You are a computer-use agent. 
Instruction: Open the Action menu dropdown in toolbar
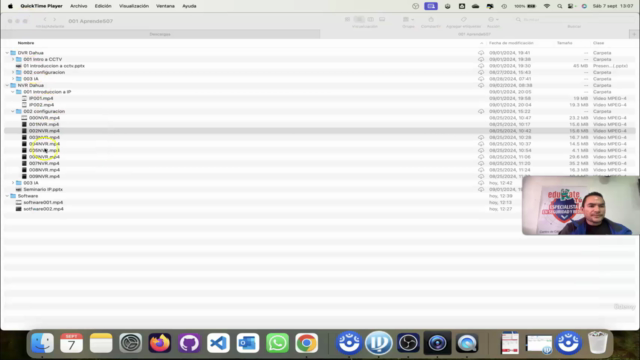[493, 19]
